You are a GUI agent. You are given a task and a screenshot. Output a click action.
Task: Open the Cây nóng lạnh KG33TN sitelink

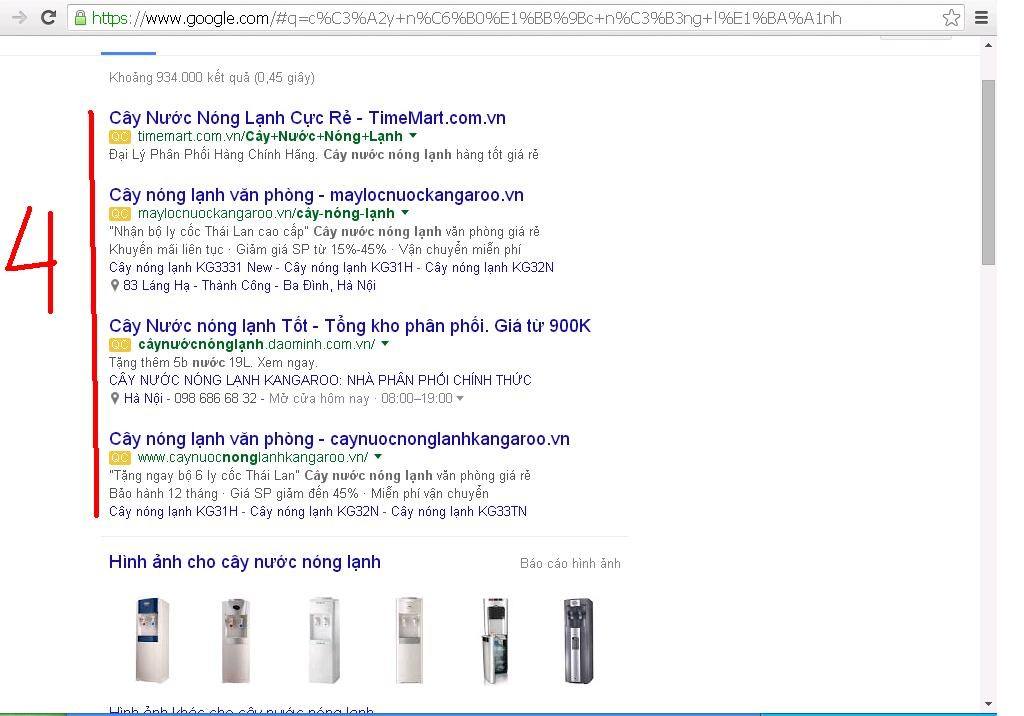(x=458, y=511)
